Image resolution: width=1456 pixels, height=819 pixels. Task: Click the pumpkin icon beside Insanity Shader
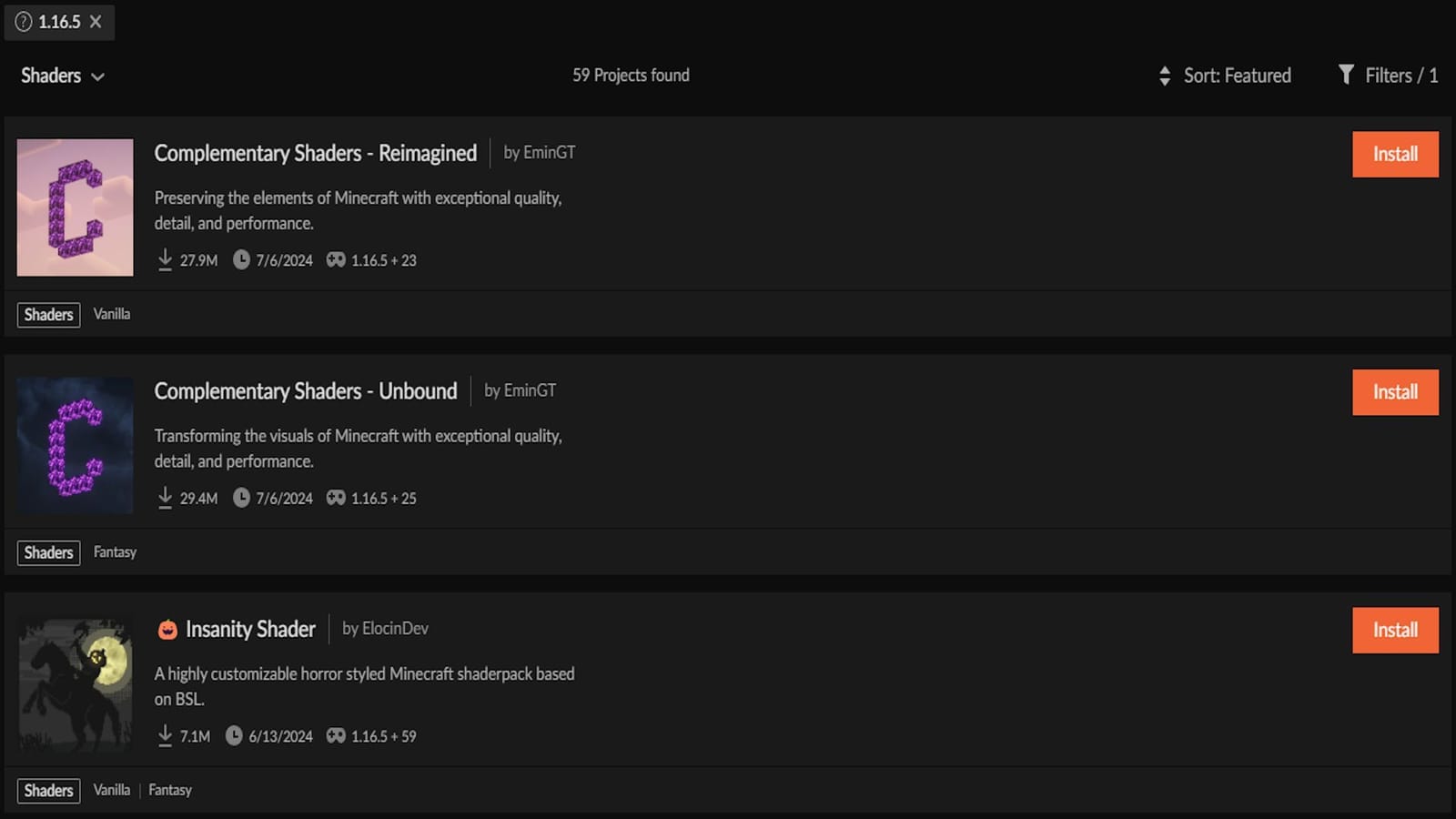point(167,630)
